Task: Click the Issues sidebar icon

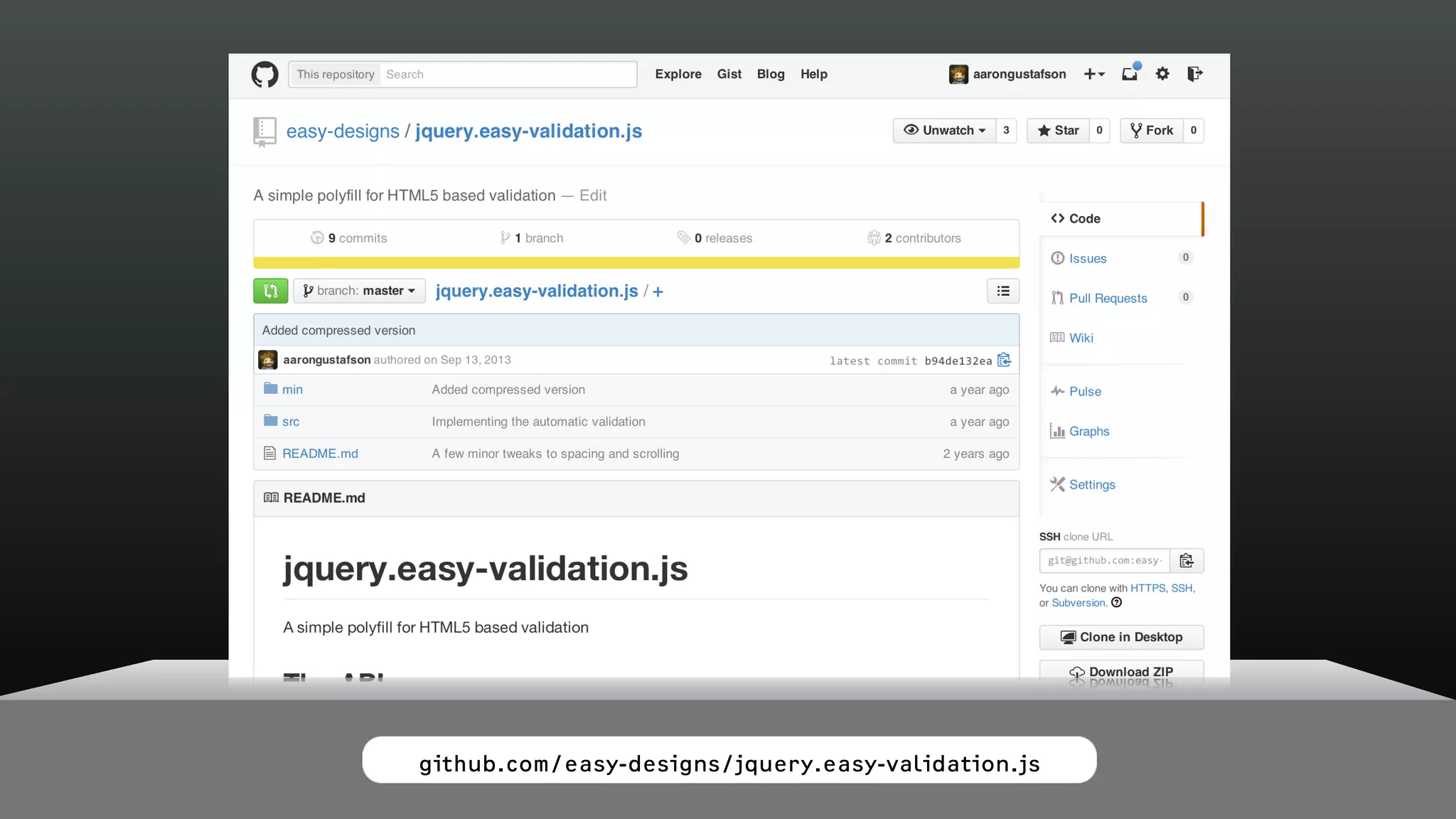Action: point(1058,258)
